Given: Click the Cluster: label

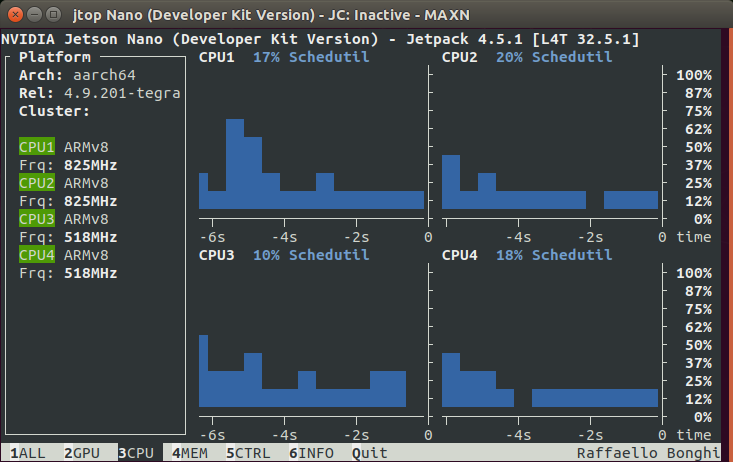Looking at the screenshot, I should pyautogui.click(x=54, y=111).
